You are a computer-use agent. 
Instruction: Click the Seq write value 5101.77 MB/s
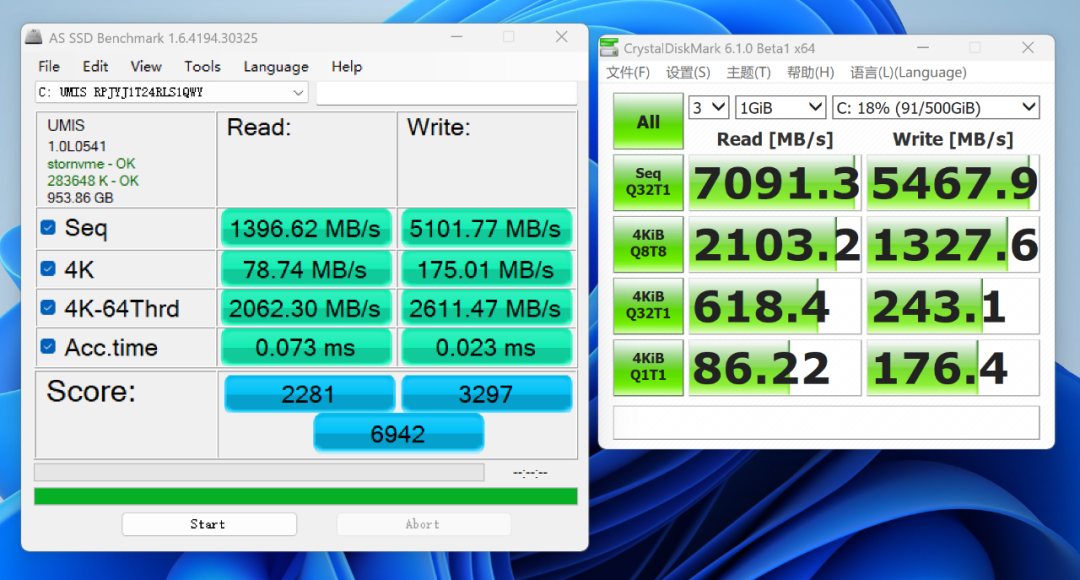coord(486,229)
